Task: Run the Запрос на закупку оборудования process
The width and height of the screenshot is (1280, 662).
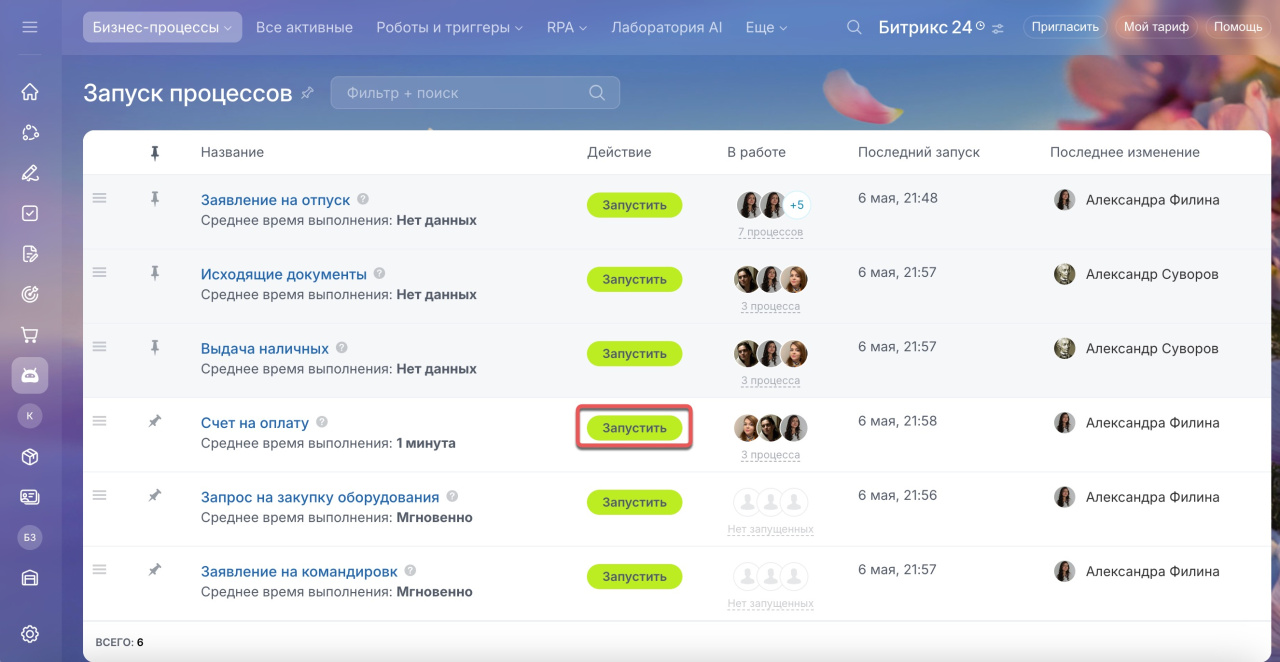Action: (634, 502)
